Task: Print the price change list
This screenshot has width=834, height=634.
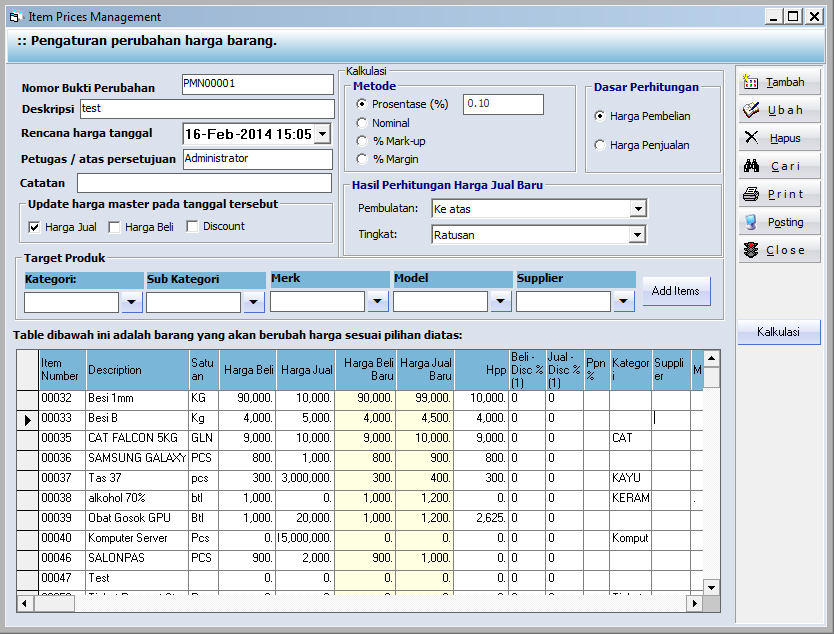Action: tap(781, 193)
